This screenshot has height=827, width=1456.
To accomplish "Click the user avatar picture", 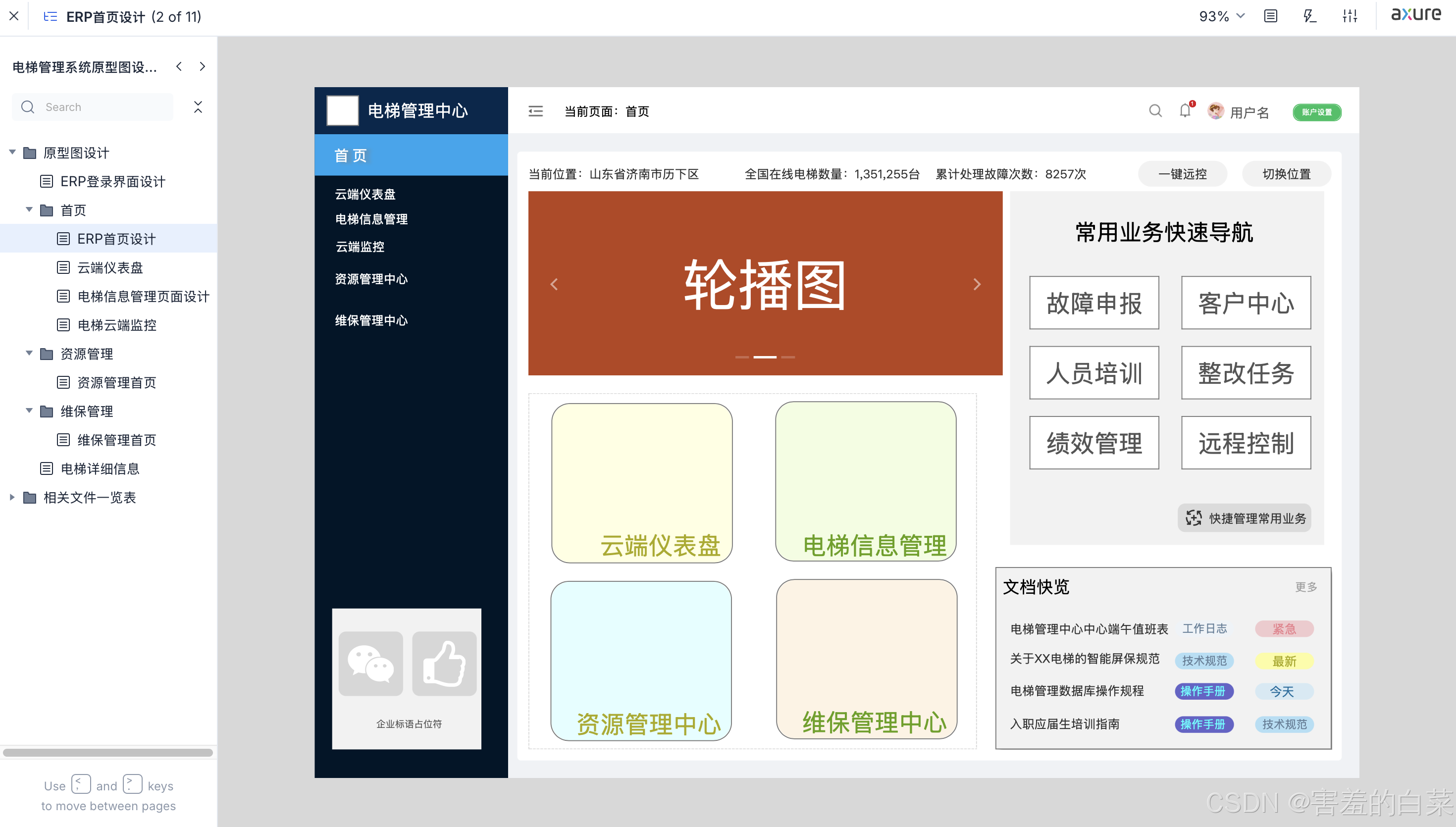I will click(x=1215, y=111).
